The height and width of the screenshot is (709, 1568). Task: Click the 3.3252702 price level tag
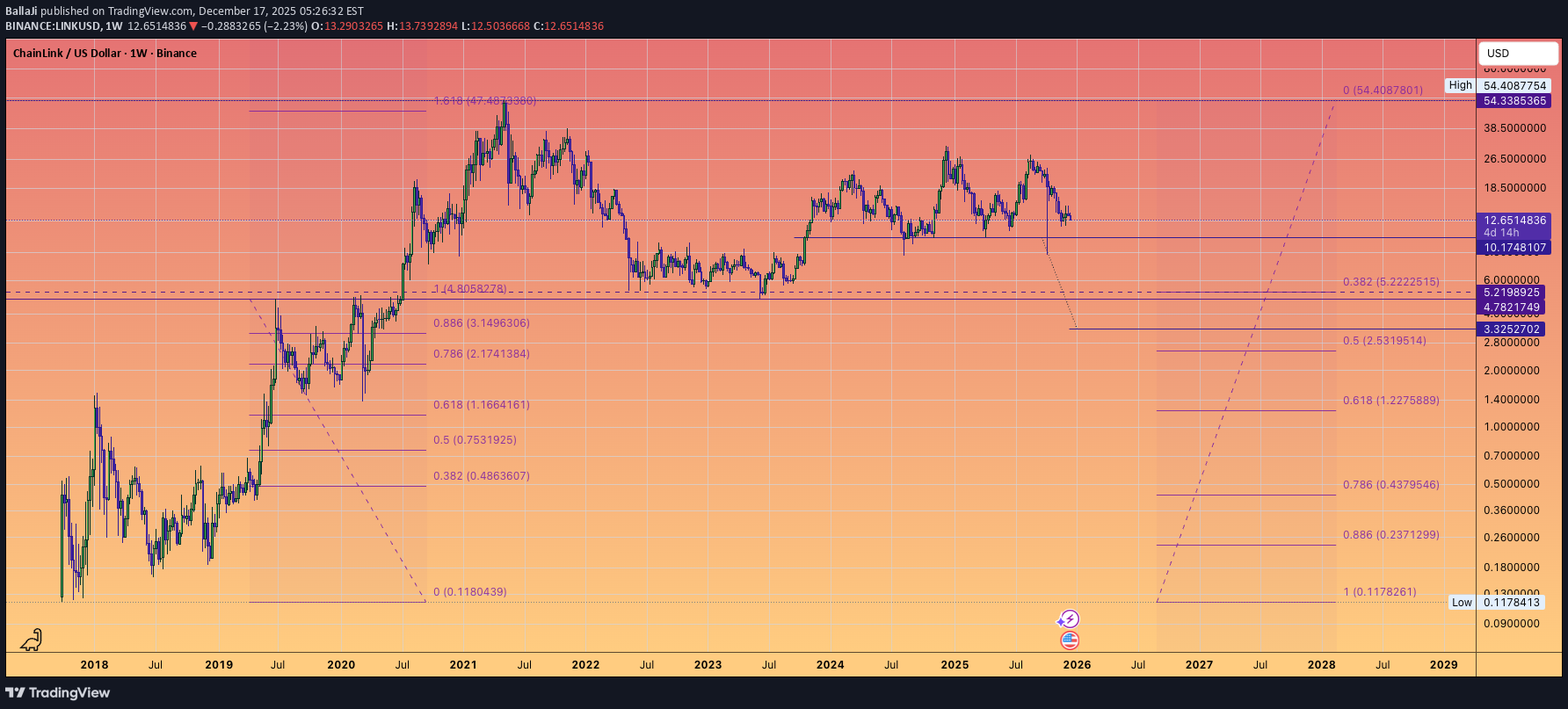[1512, 329]
